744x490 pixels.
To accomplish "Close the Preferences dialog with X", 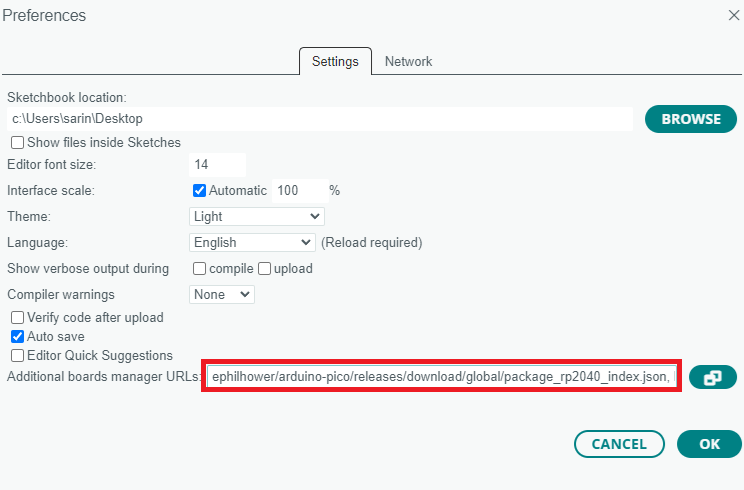I will (x=732, y=15).
